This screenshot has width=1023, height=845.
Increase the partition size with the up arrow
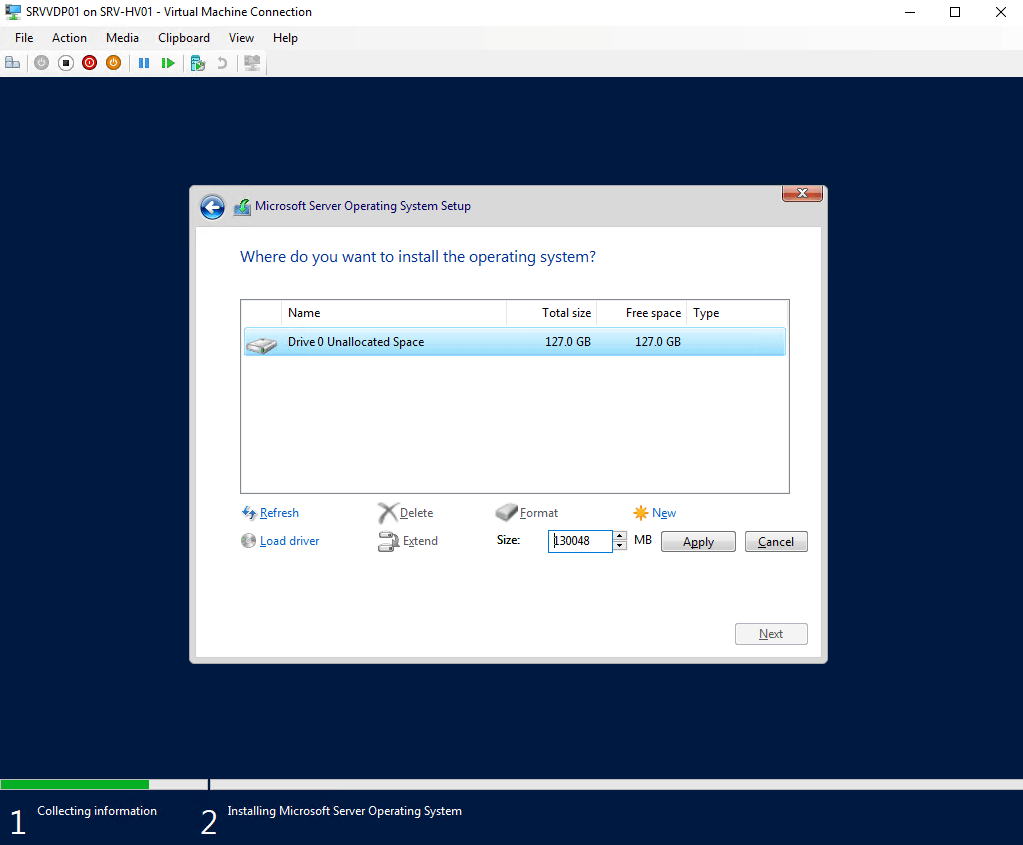pyautogui.click(x=620, y=536)
